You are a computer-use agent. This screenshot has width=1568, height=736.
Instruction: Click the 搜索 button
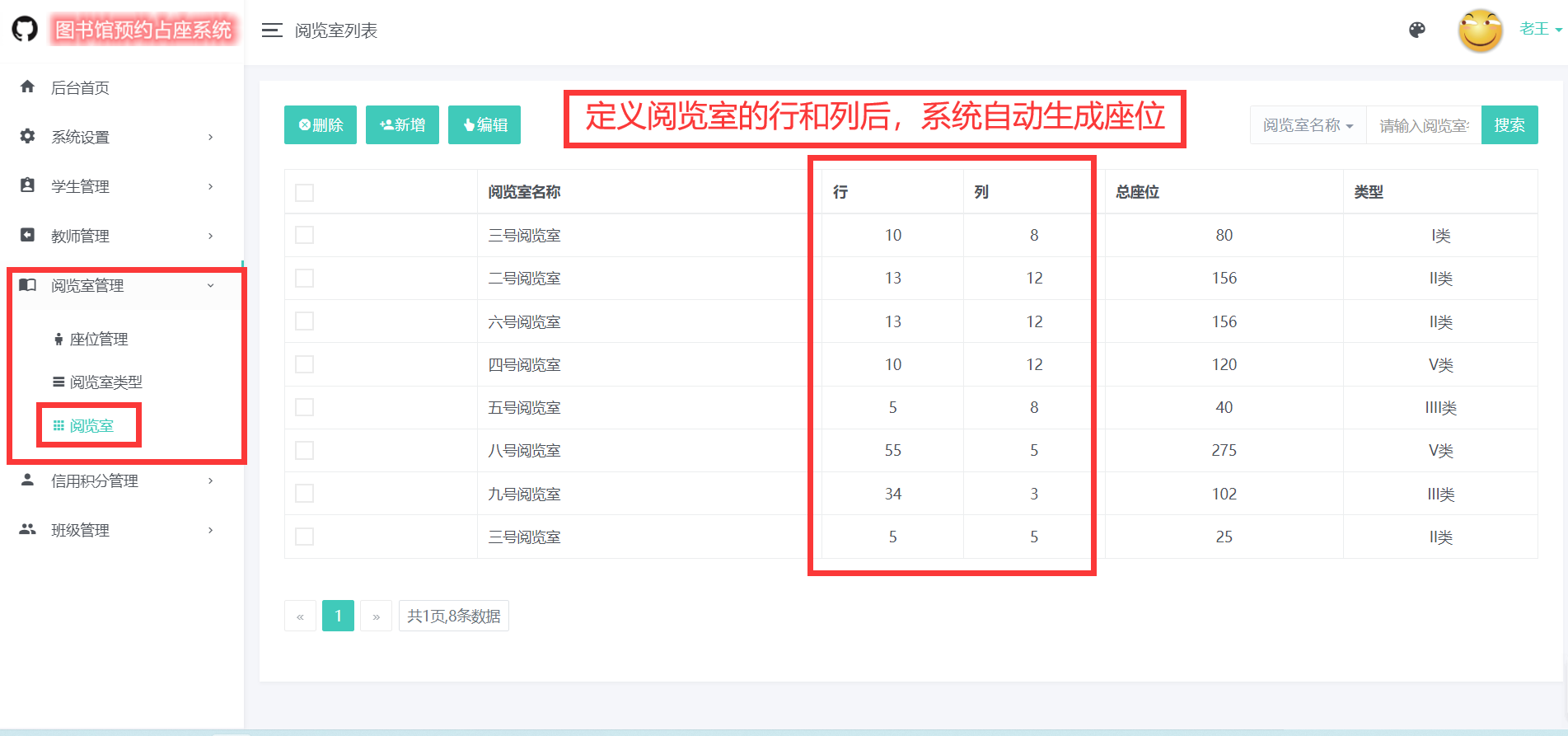pos(1509,124)
